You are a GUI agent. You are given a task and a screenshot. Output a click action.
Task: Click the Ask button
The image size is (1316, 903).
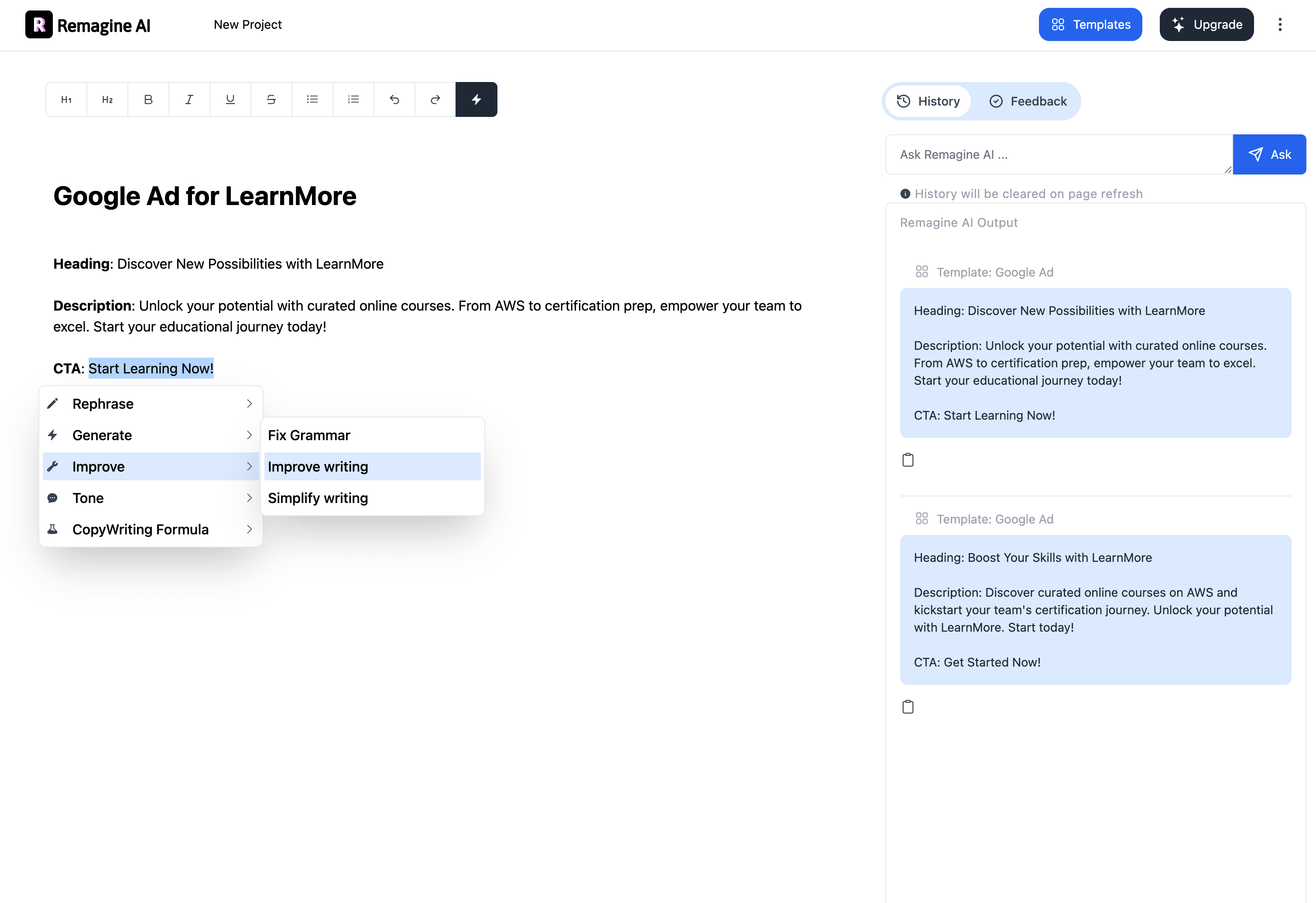[1269, 154]
